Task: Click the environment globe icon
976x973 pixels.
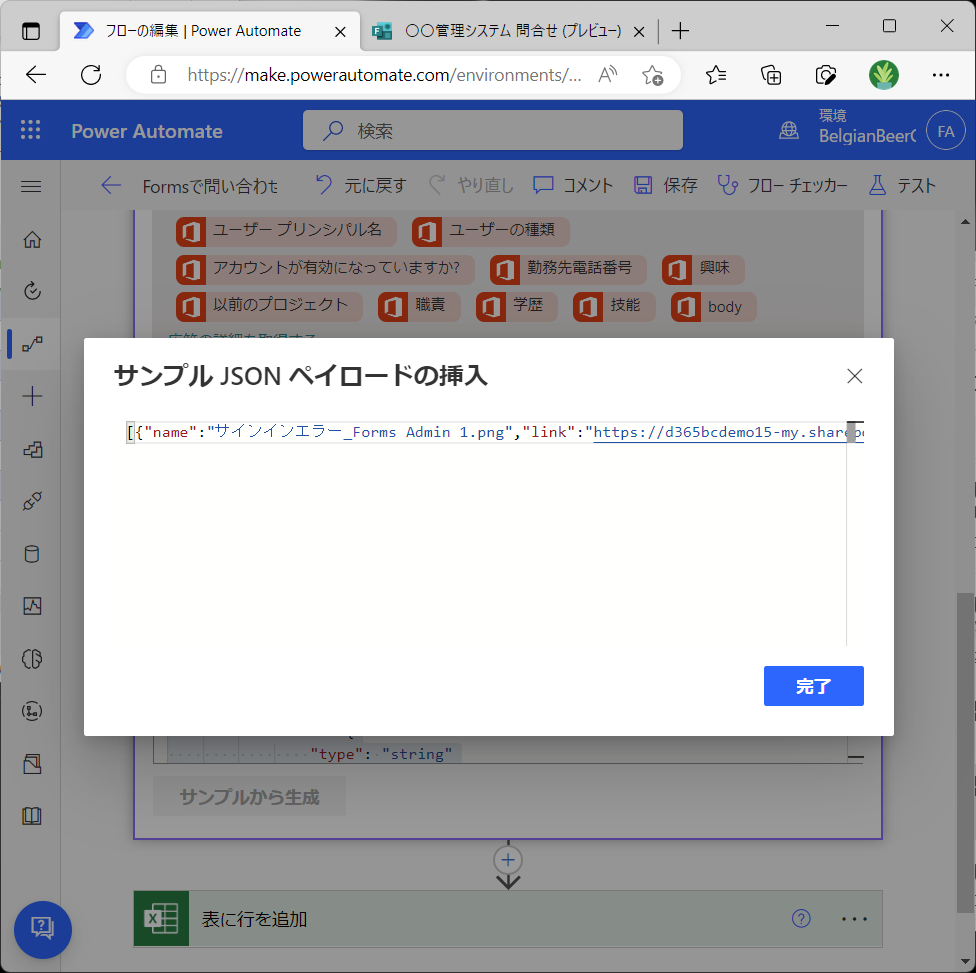Action: click(789, 130)
